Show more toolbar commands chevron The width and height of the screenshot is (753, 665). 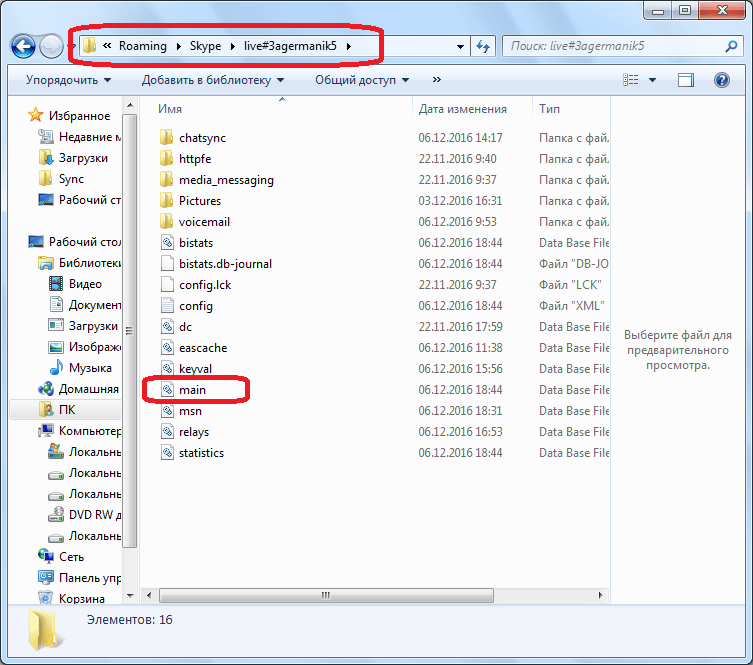point(437,80)
